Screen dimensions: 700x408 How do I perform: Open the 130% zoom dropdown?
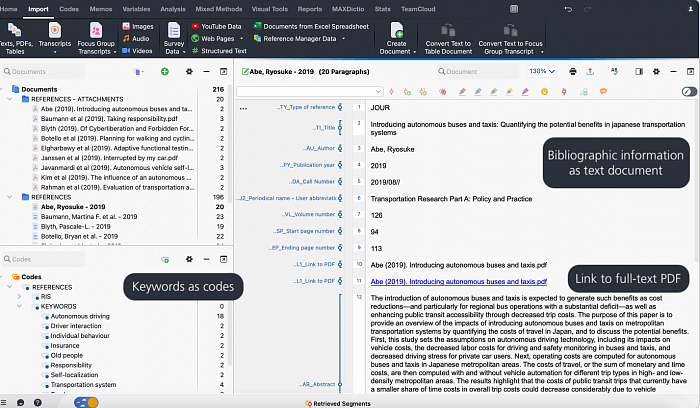pos(542,72)
